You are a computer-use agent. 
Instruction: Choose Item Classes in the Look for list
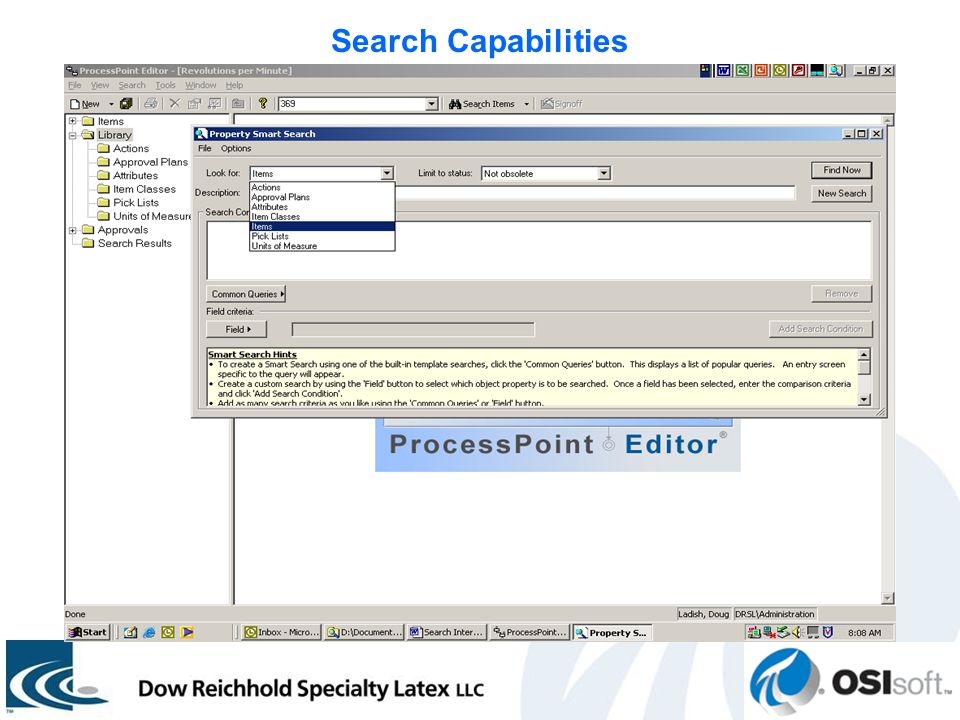(322, 217)
